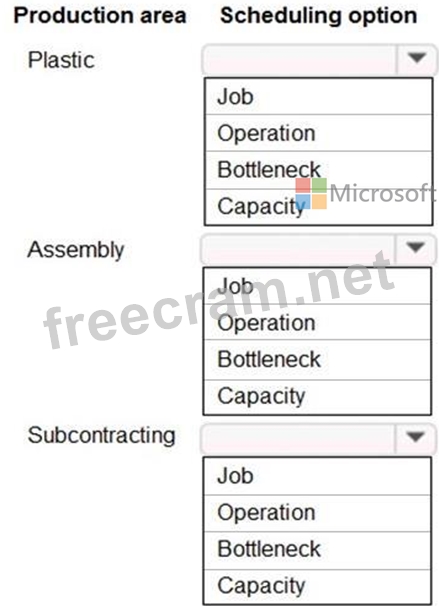This screenshot has width=439, height=606.
Task: Choose Capacity for the Assembly area
Action: point(318,397)
